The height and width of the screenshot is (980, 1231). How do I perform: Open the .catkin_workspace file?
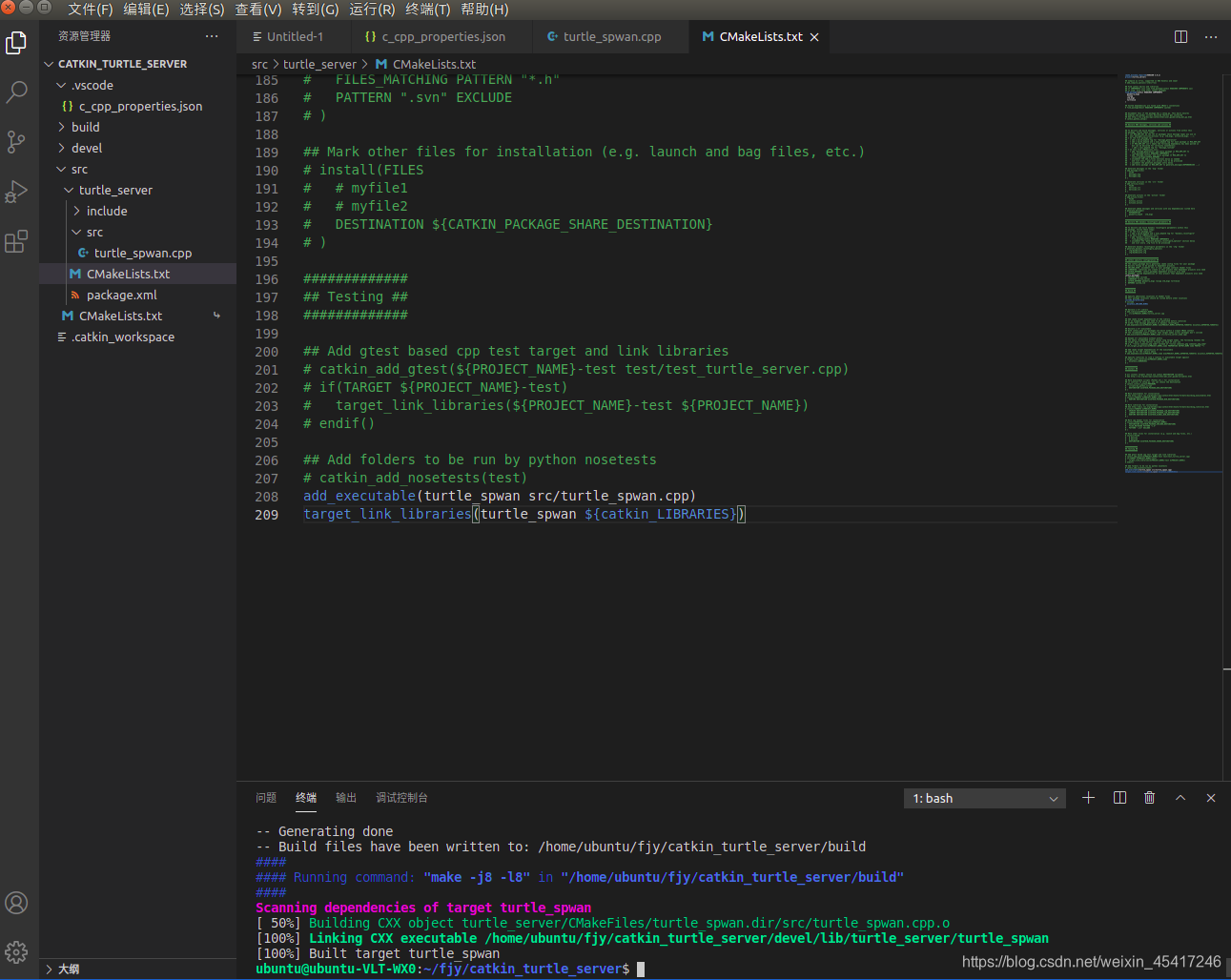pyautogui.click(x=137, y=337)
